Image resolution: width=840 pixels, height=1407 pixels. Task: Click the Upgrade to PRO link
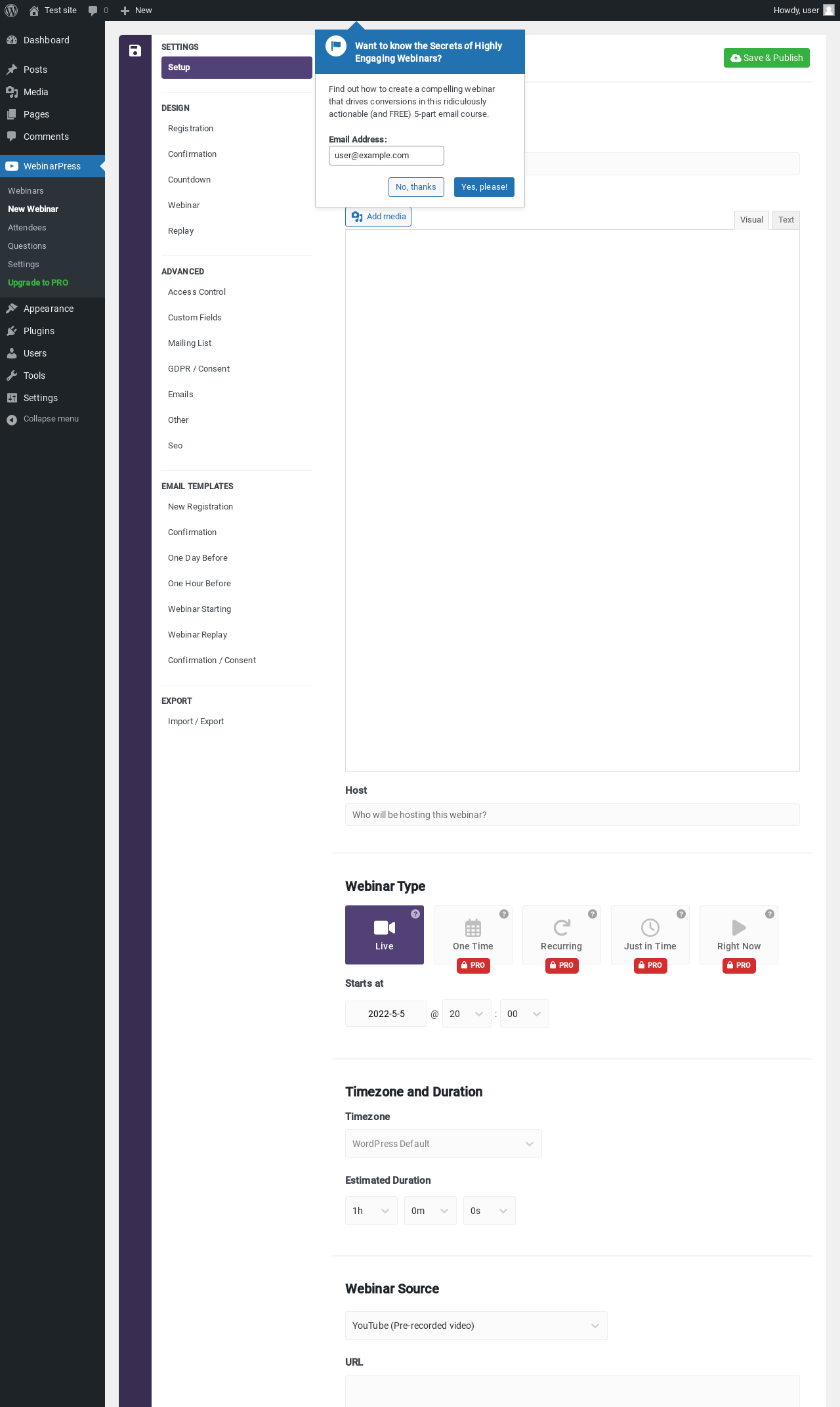[x=38, y=282]
